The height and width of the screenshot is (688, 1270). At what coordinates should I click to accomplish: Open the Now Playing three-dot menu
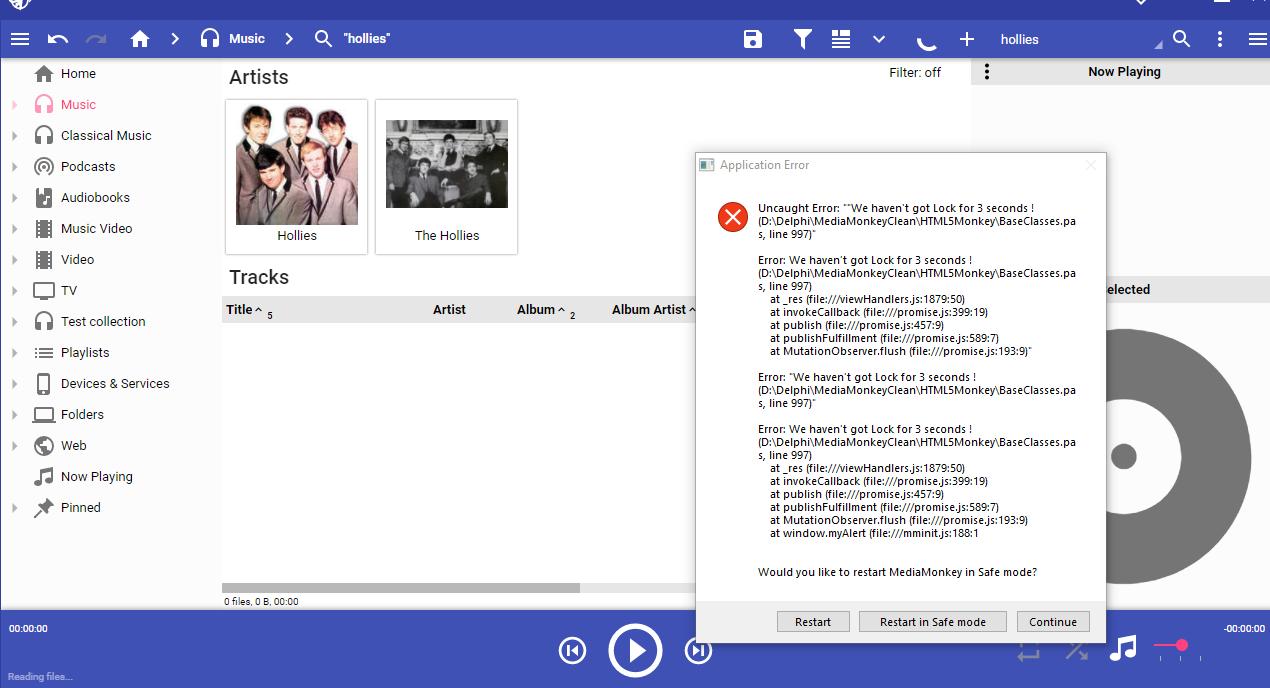(987, 72)
